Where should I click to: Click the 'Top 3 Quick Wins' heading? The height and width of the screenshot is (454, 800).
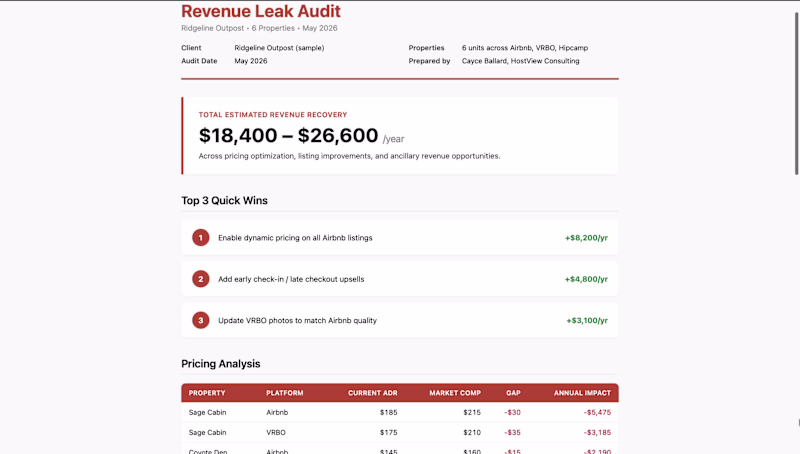tap(224, 200)
